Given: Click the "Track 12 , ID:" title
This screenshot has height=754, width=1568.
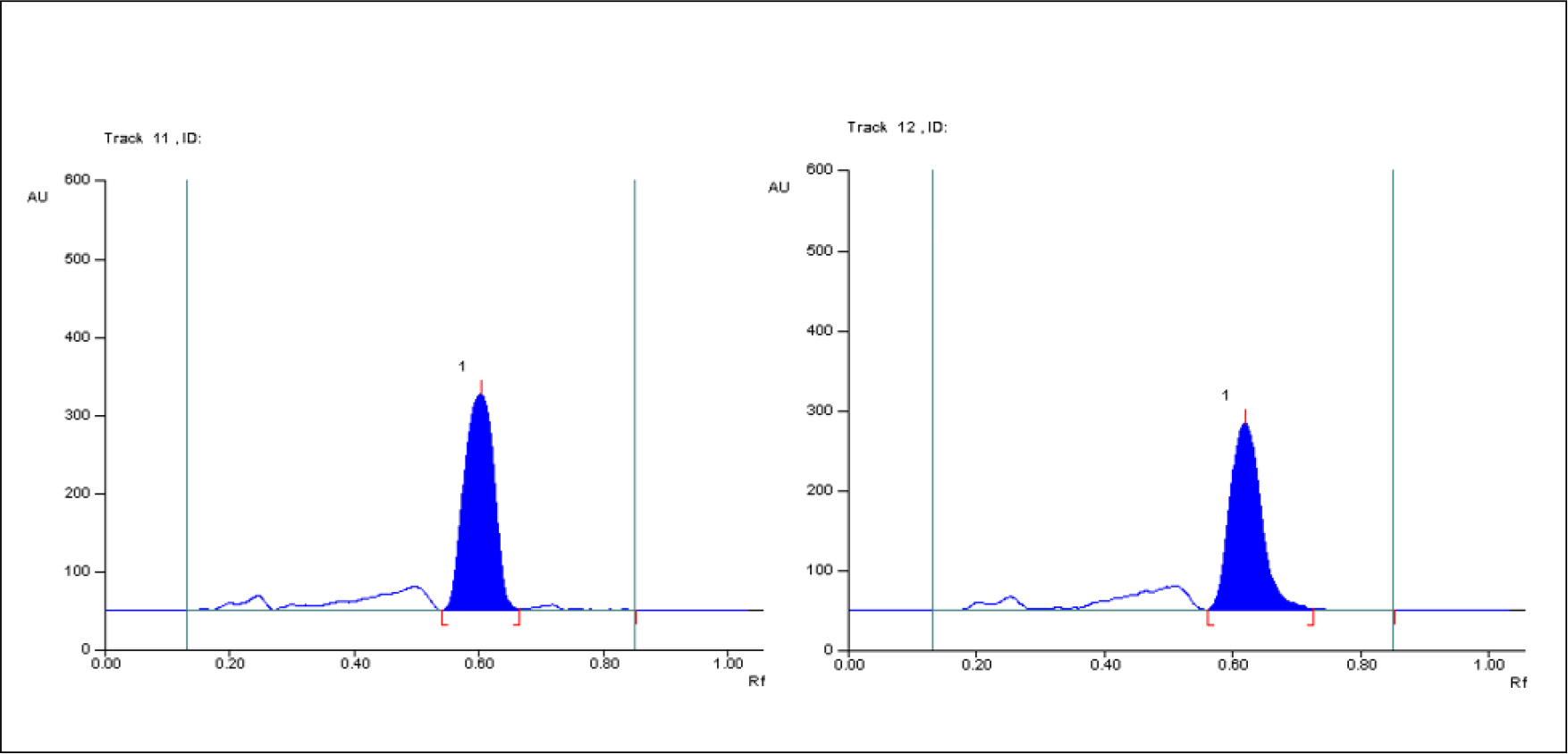Looking at the screenshot, I should point(897,127).
